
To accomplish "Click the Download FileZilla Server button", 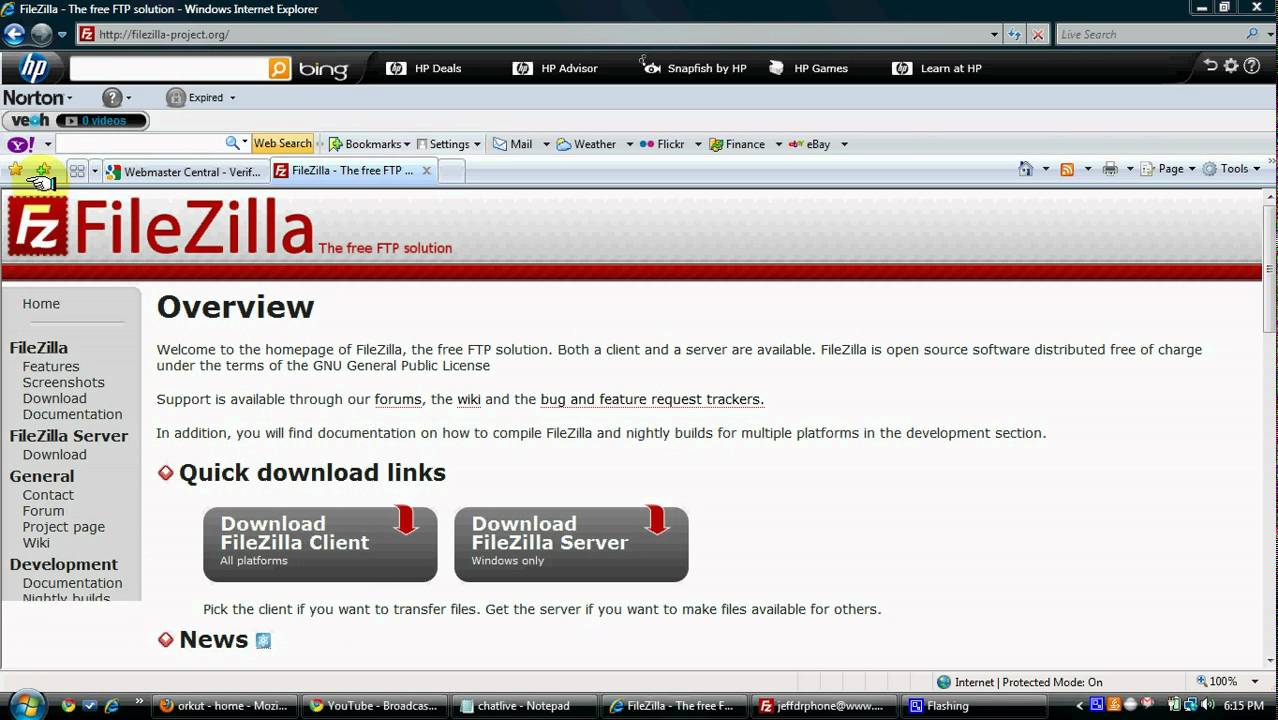I will (571, 544).
